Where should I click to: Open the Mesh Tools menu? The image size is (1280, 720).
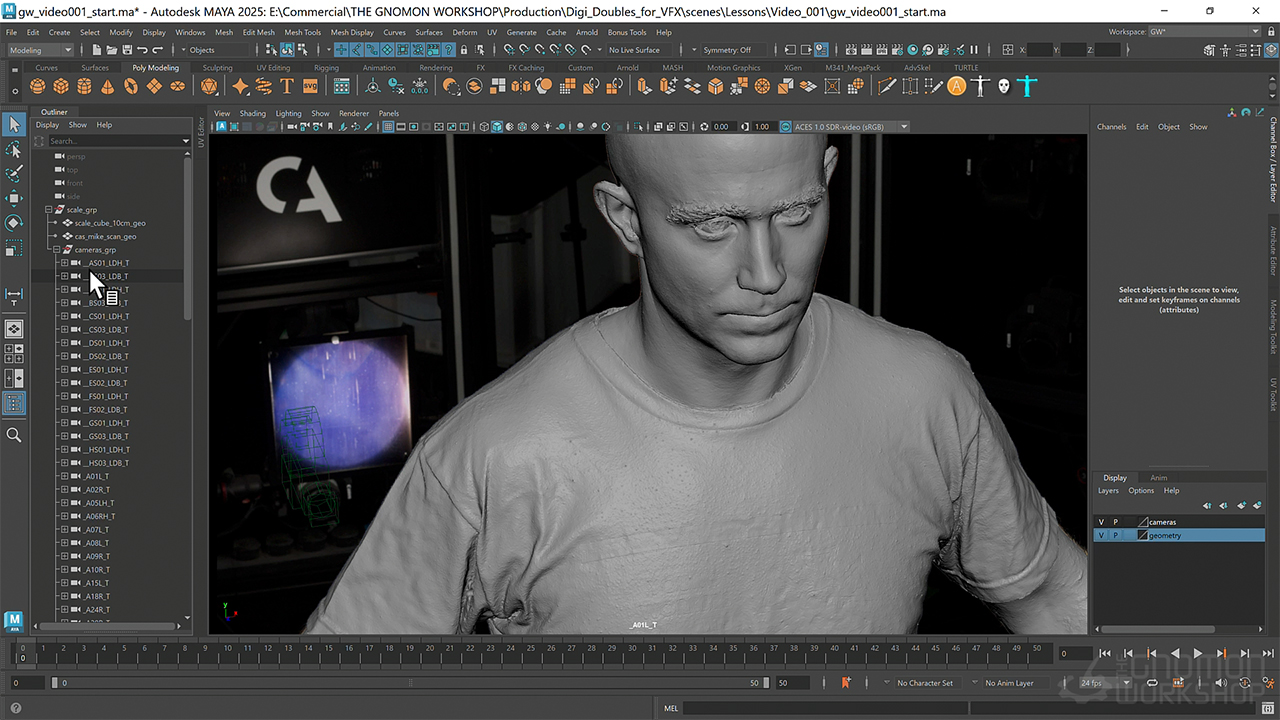[x=302, y=32]
